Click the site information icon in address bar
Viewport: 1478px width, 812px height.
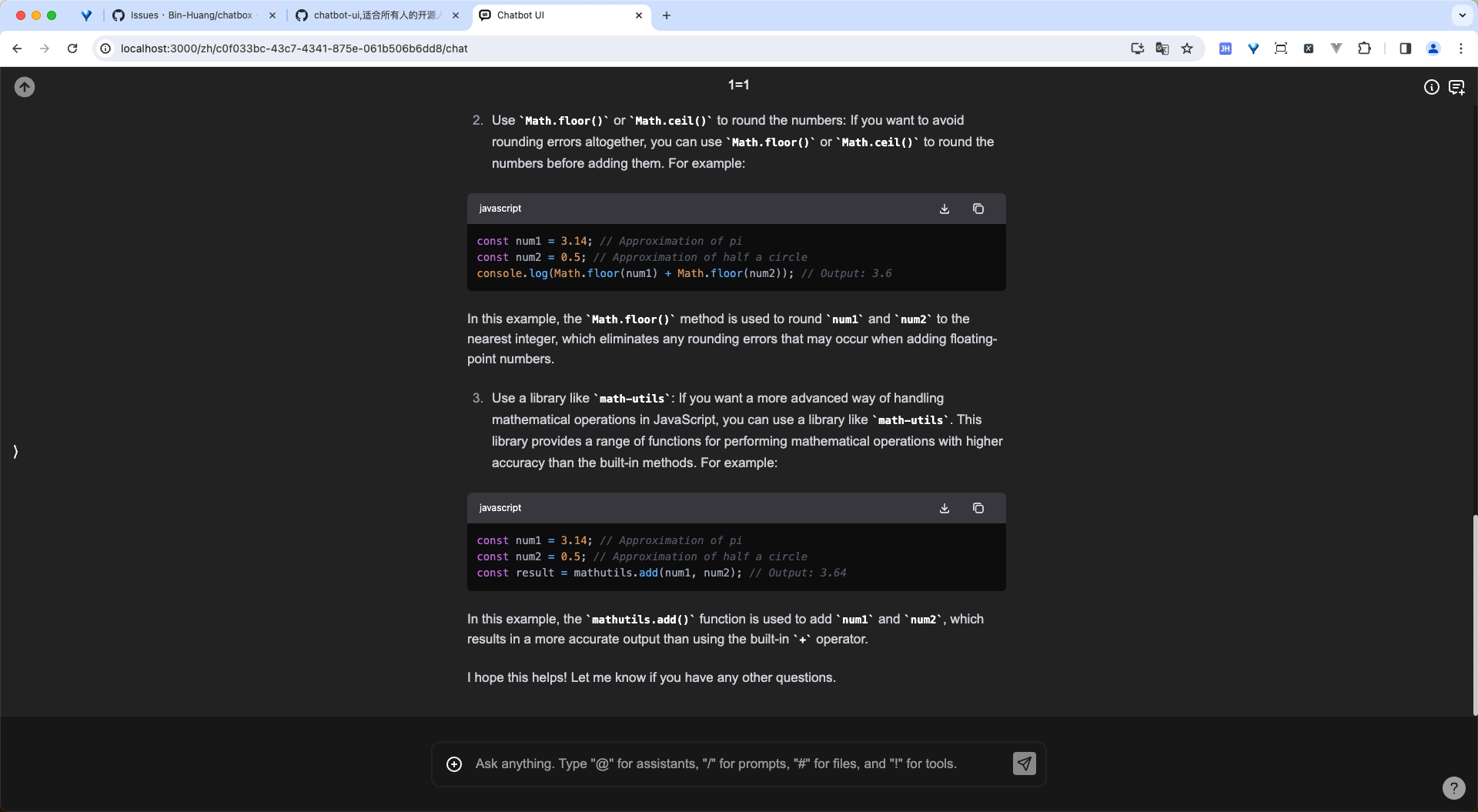pos(105,48)
